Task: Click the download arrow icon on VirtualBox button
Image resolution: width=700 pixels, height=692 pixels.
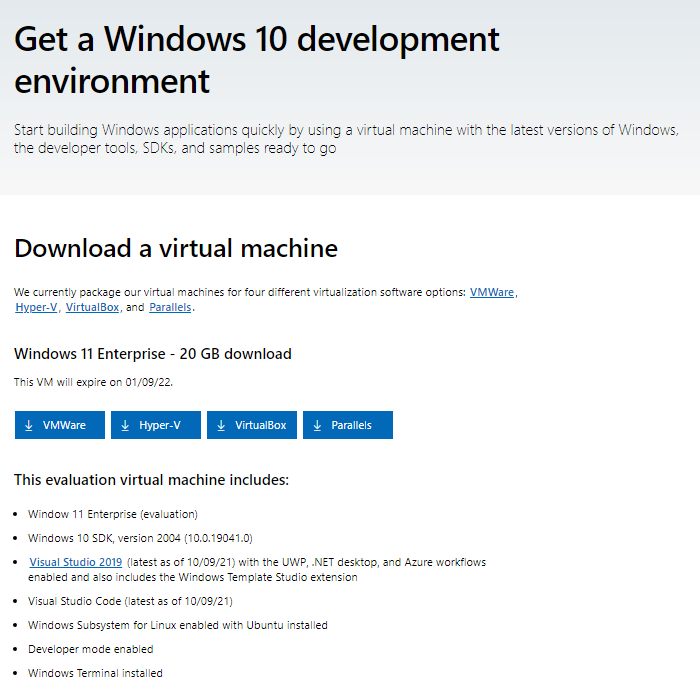Action: 221,425
